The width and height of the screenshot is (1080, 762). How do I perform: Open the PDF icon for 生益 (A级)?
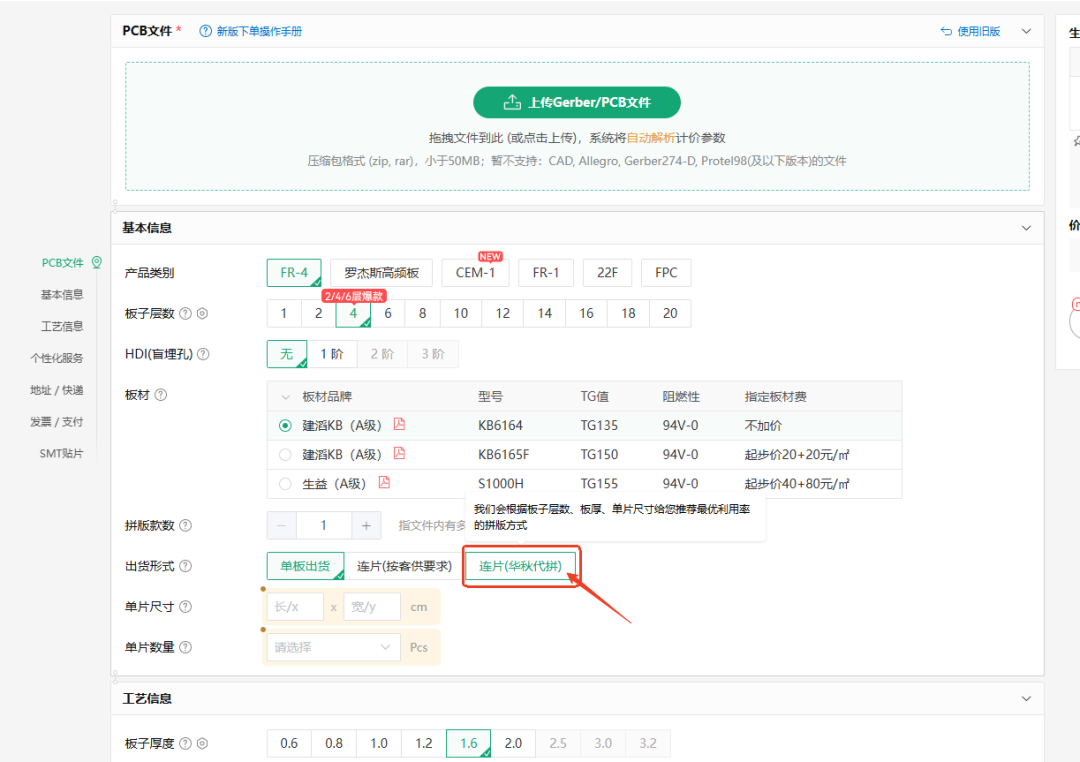(384, 483)
